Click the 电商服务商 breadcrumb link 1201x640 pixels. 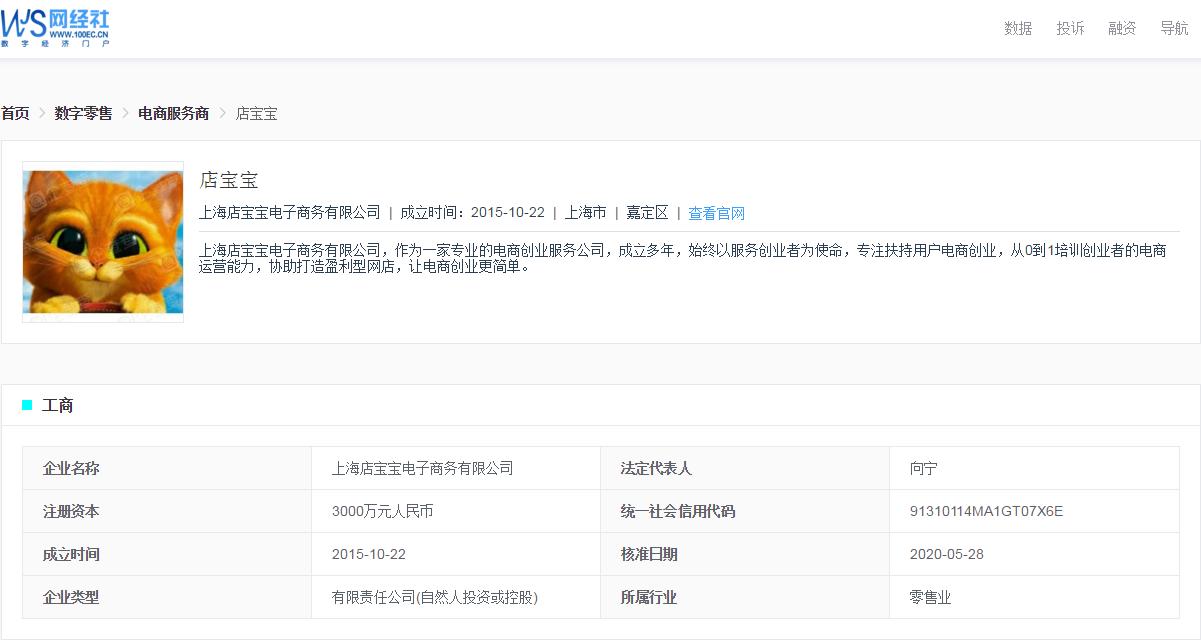pyautogui.click(x=172, y=114)
